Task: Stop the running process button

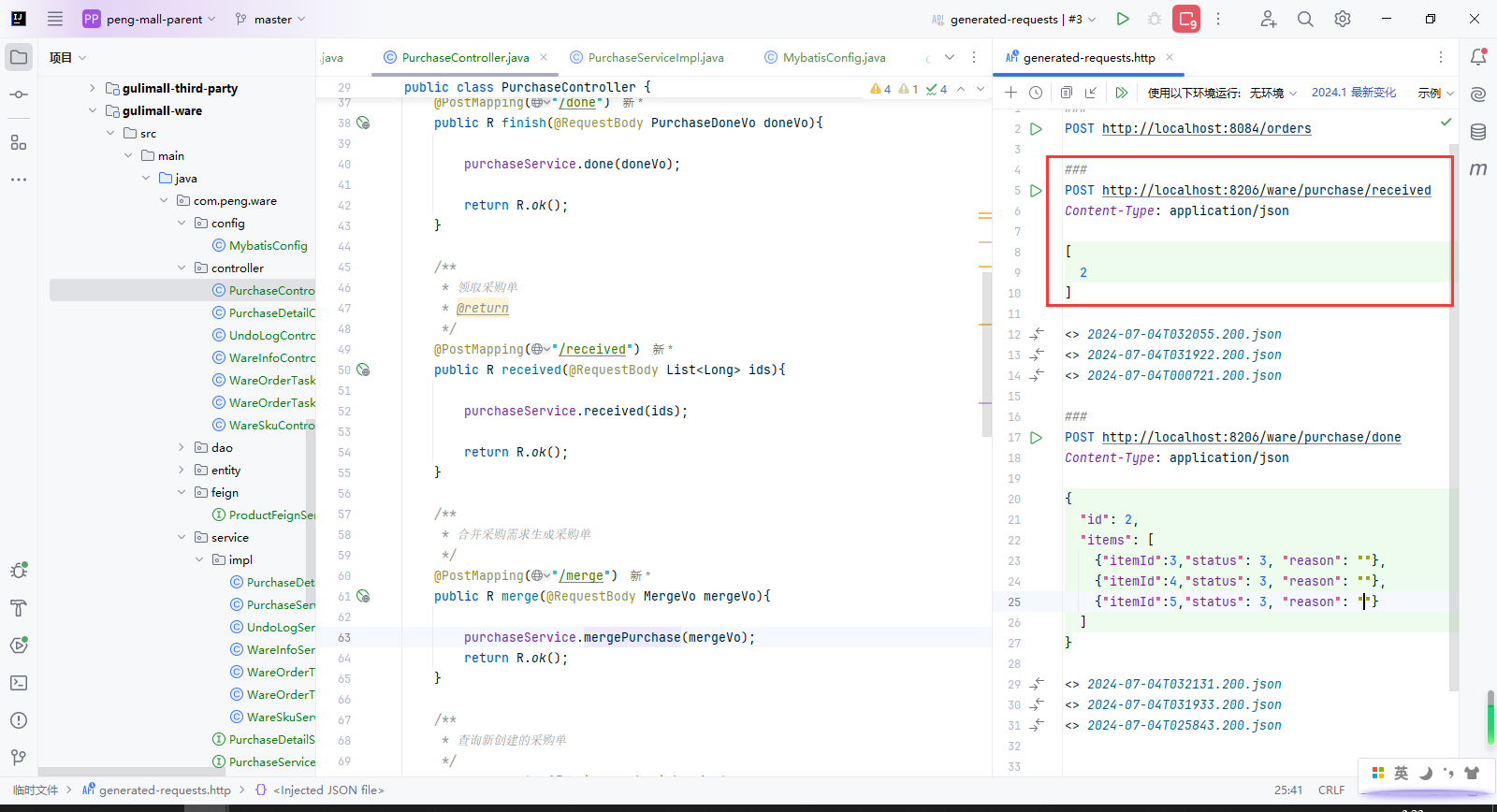Action: click(1186, 19)
